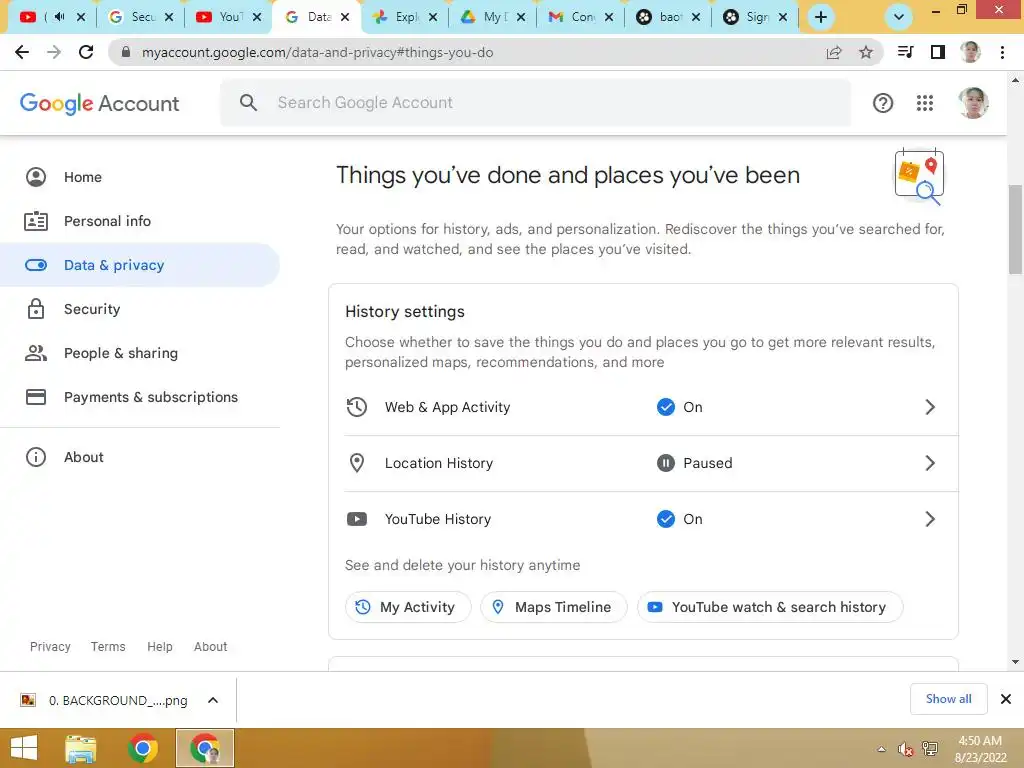Open the Google Account profile picture menu
1024x768 pixels.
coord(972,103)
